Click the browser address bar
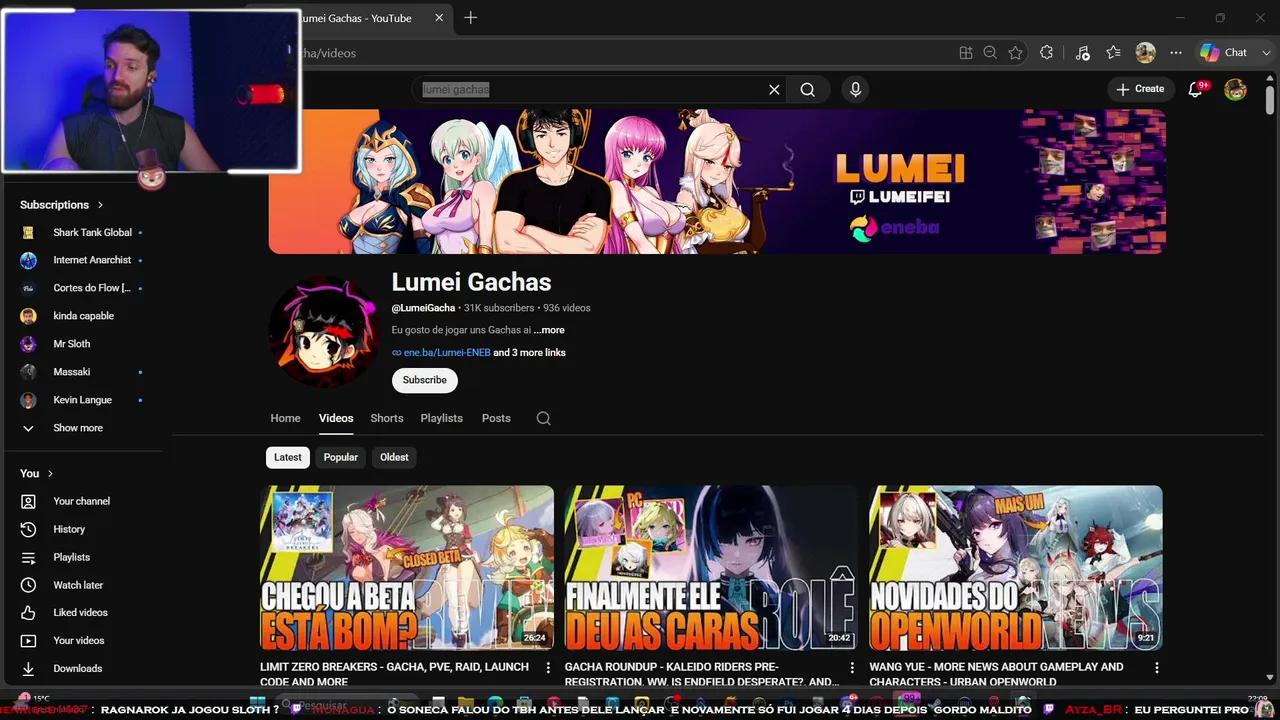The width and height of the screenshot is (1280, 720). [x=620, y=53]
